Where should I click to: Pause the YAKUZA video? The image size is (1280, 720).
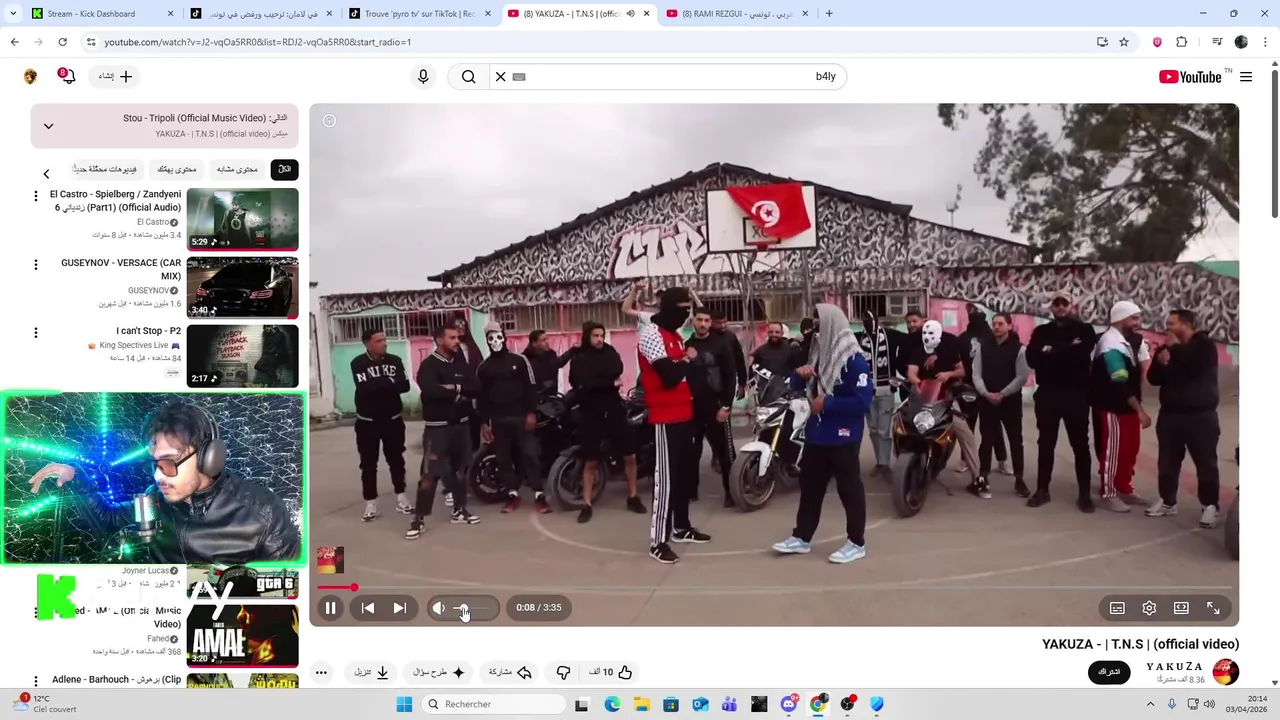[x=330, y=608]
